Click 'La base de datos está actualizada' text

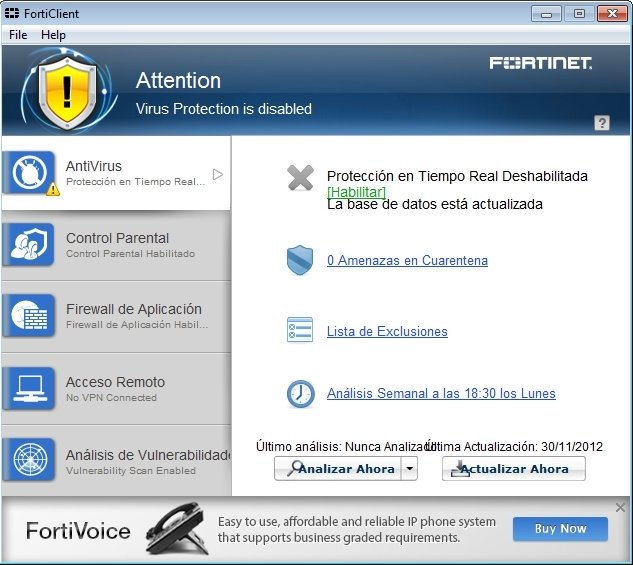point(435,204)
